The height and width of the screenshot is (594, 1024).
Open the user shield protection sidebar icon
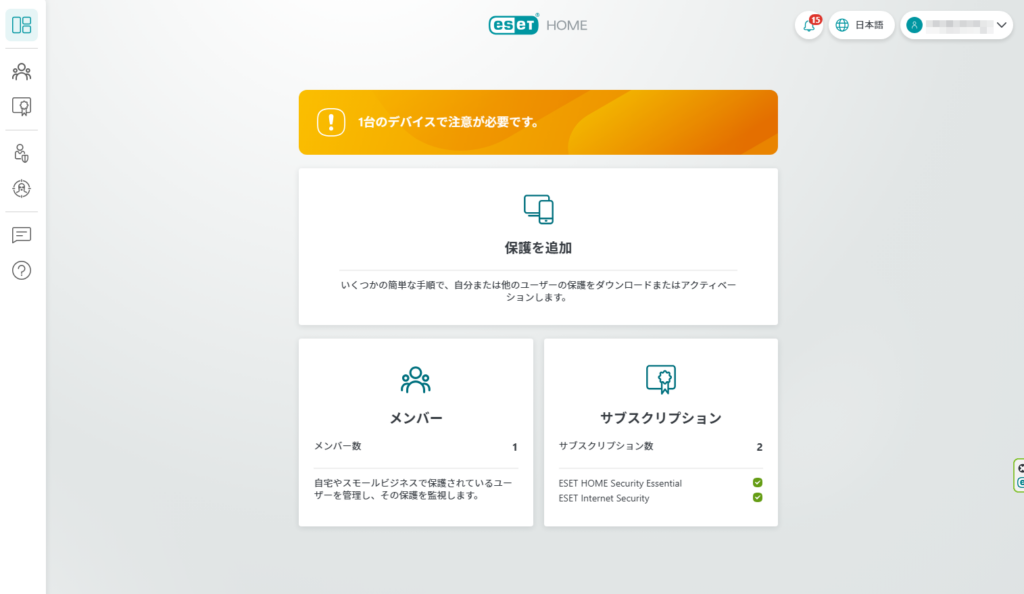pyautogui.click(x=22, y=153)
